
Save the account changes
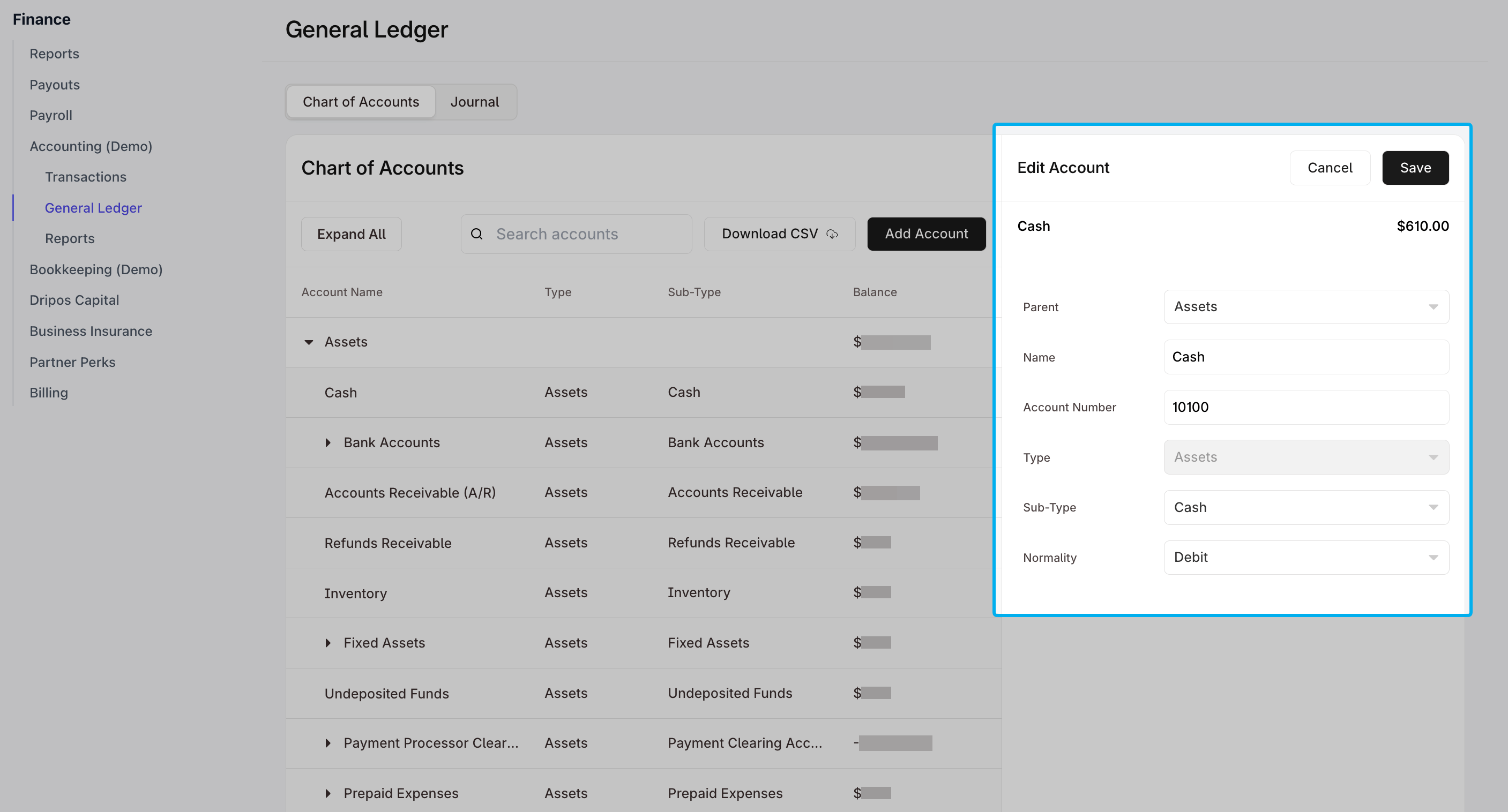(1415, 168)
